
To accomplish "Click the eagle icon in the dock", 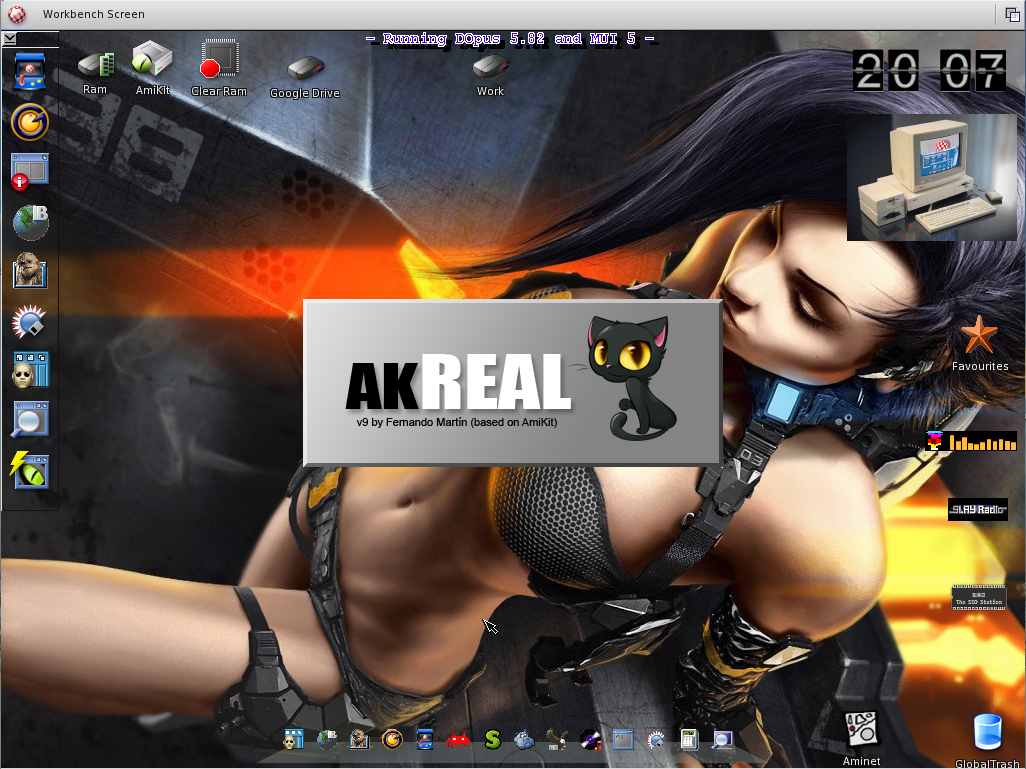I will point(557,740).
